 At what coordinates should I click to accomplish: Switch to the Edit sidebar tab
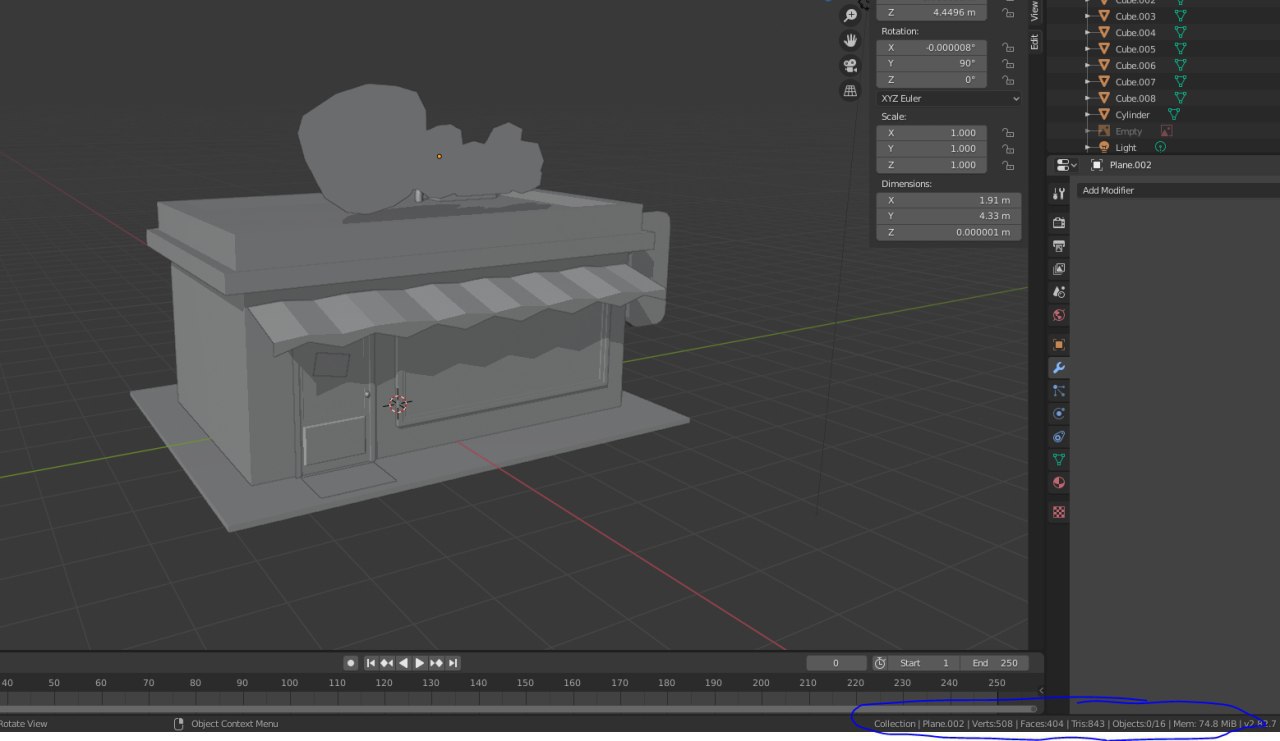(1035, 41)
